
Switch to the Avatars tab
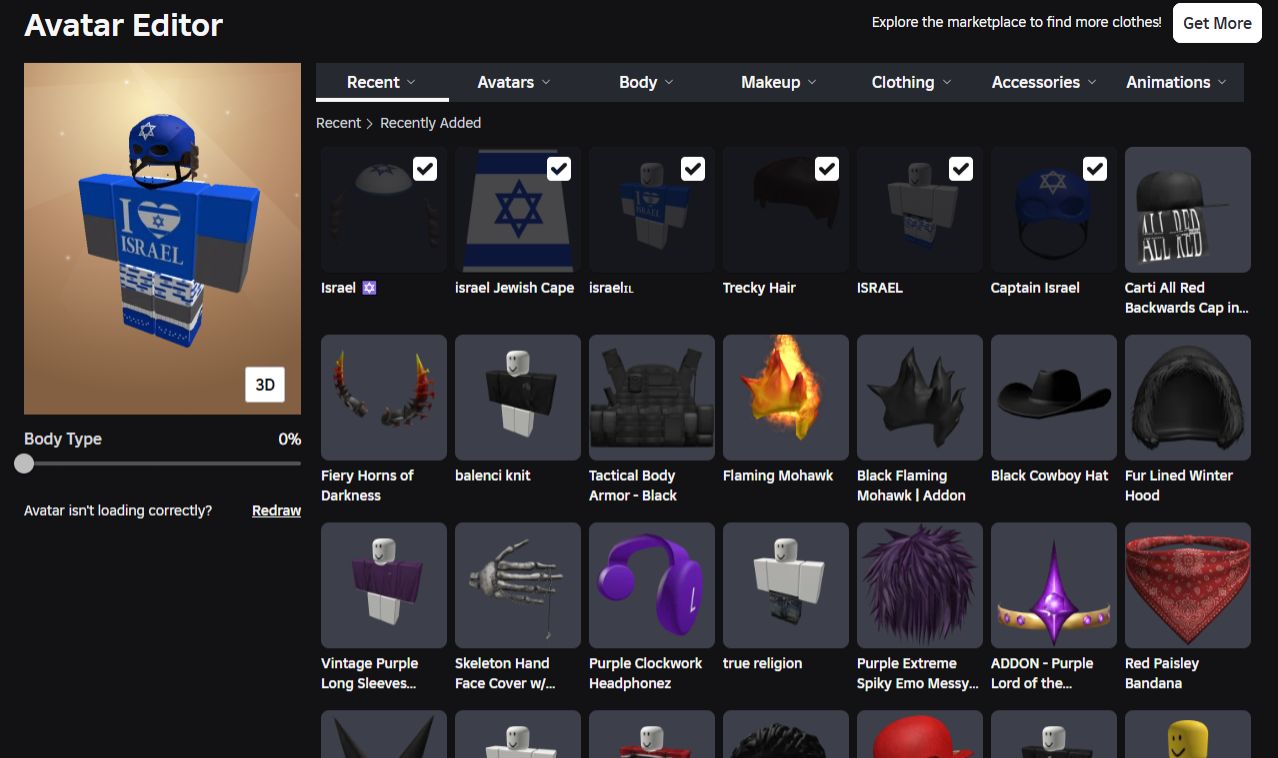[516, 82]
